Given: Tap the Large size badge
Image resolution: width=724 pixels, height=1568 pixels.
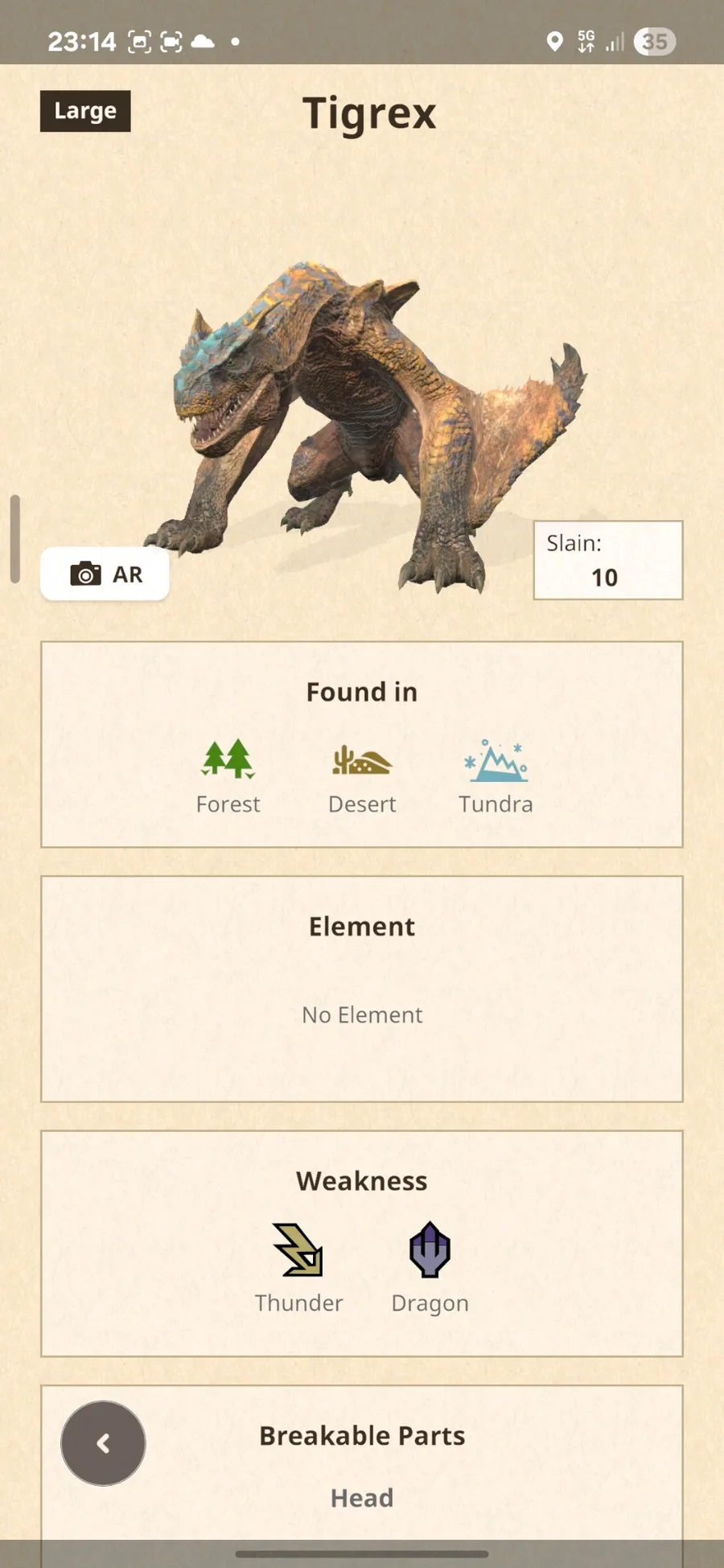Looking at the screenshot, I should (x=85, y=111).
